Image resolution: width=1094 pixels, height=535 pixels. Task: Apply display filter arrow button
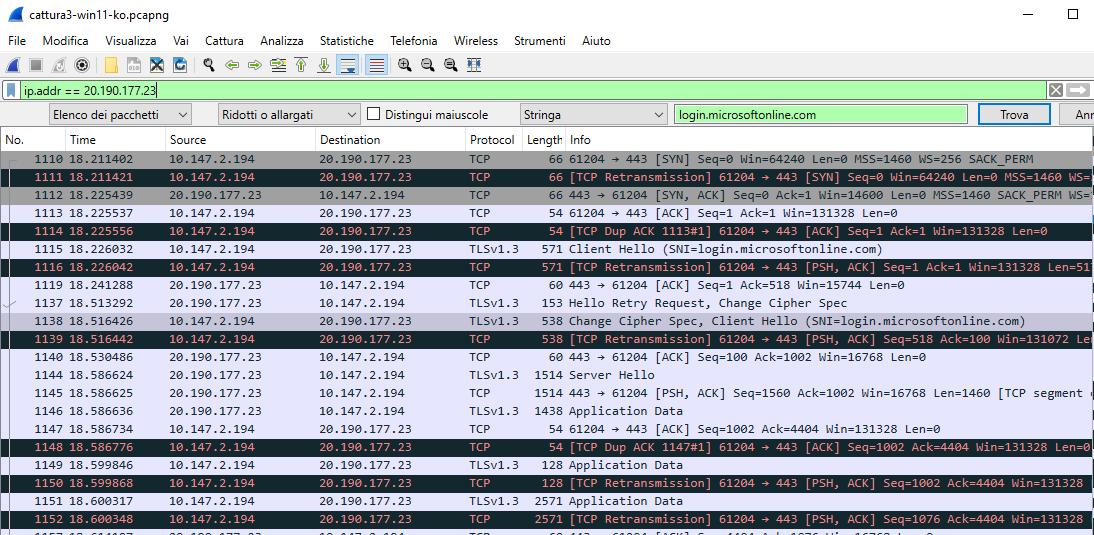(x=1078, y=90)
